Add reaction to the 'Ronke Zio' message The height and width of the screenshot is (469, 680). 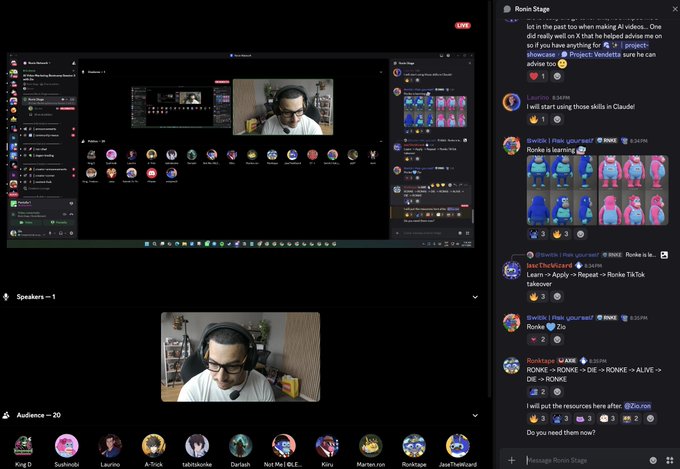point(558,339)
